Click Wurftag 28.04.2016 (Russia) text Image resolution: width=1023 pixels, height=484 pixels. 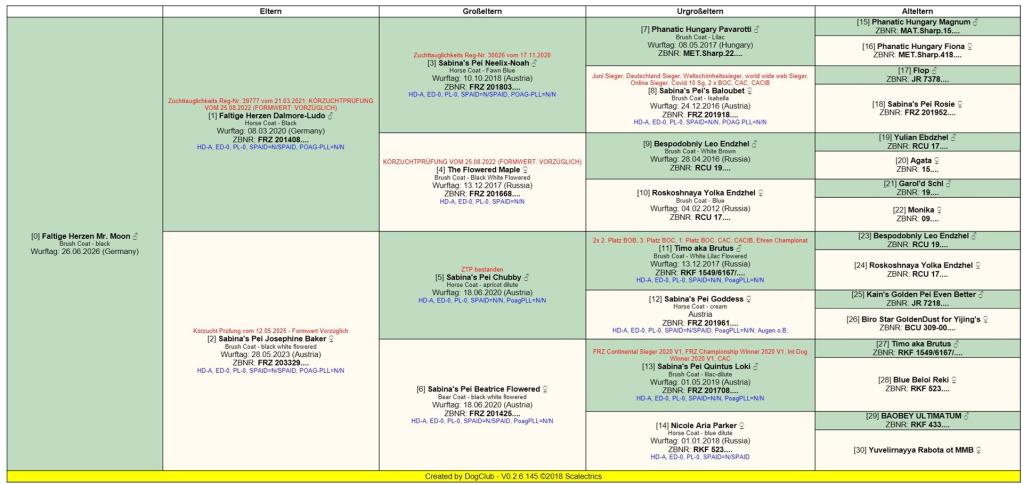point(700,159)
